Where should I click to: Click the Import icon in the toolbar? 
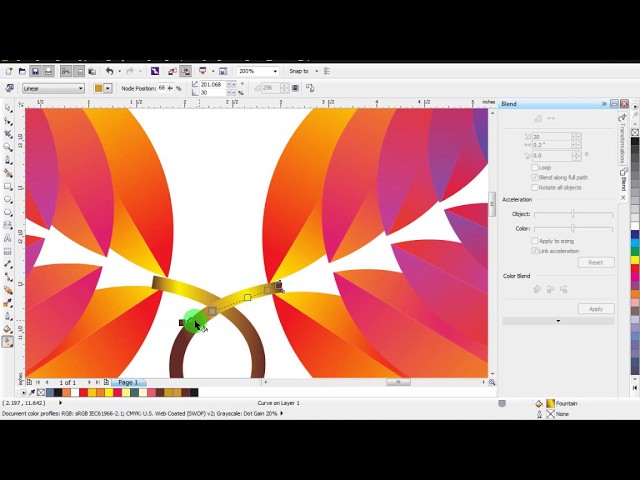tap(172, 71)
